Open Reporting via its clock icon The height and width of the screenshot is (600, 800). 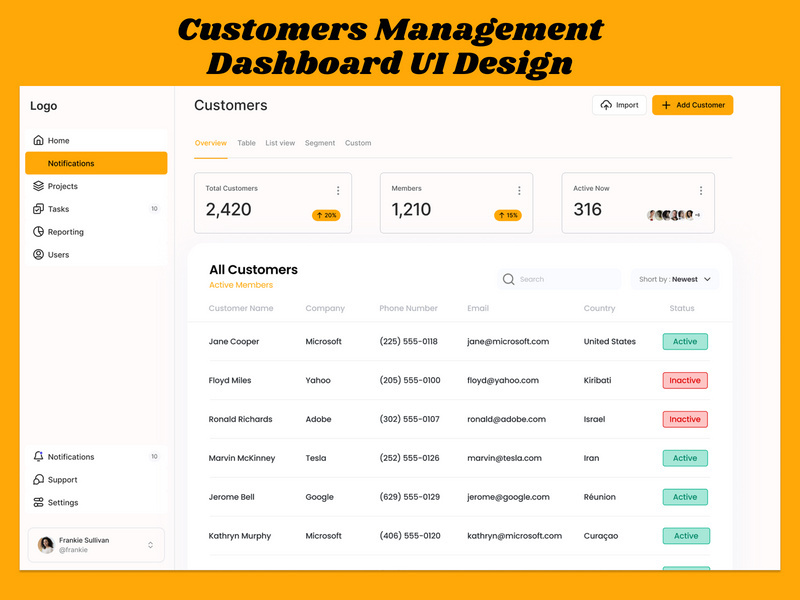pos(38,232)
